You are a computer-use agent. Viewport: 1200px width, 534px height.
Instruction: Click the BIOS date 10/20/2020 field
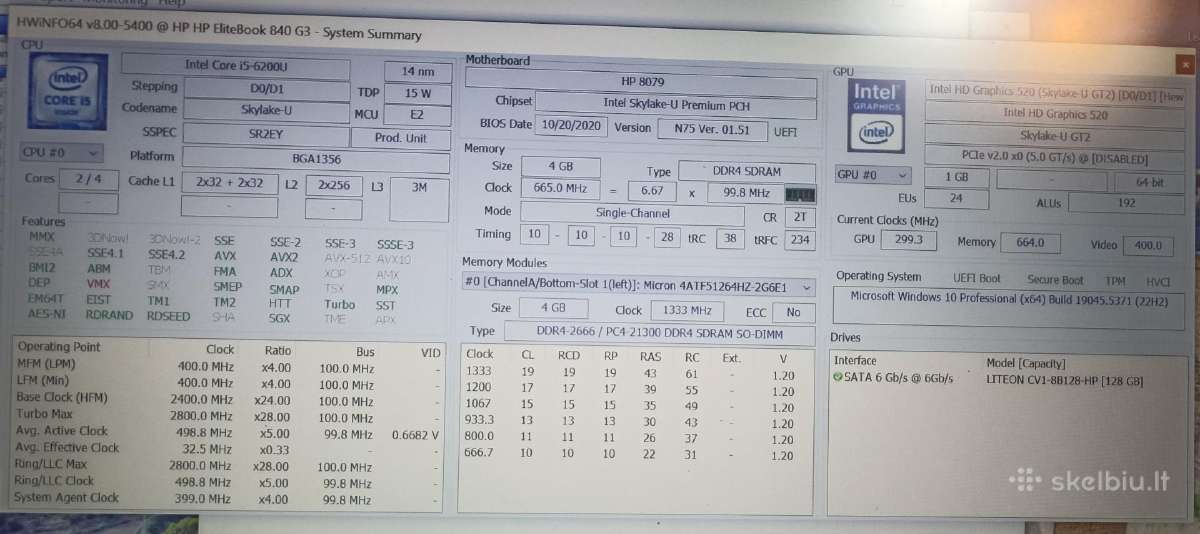(571, 126)
